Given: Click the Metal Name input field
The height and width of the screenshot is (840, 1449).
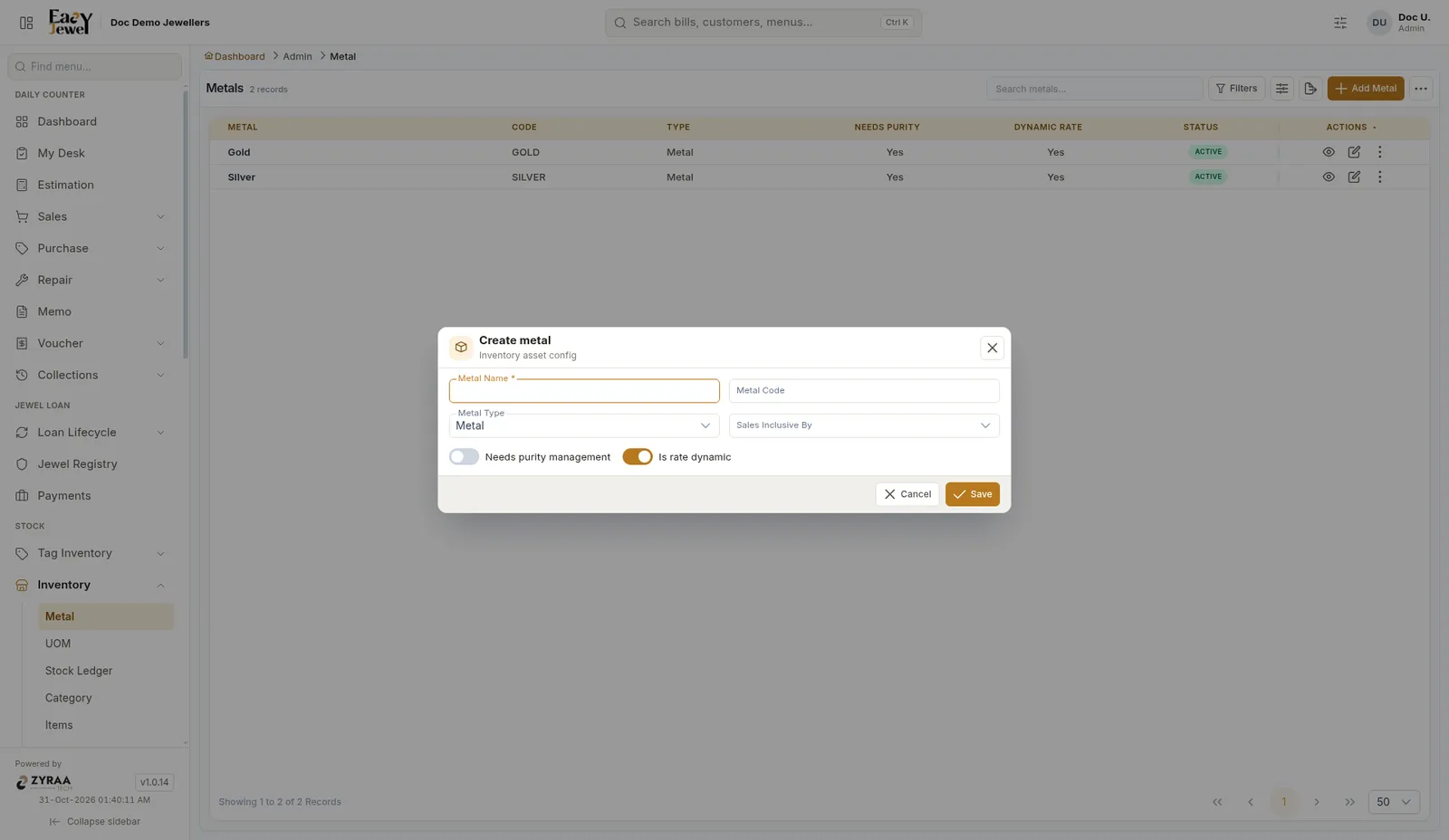Looking at the screenshot, I should point(584,391).
